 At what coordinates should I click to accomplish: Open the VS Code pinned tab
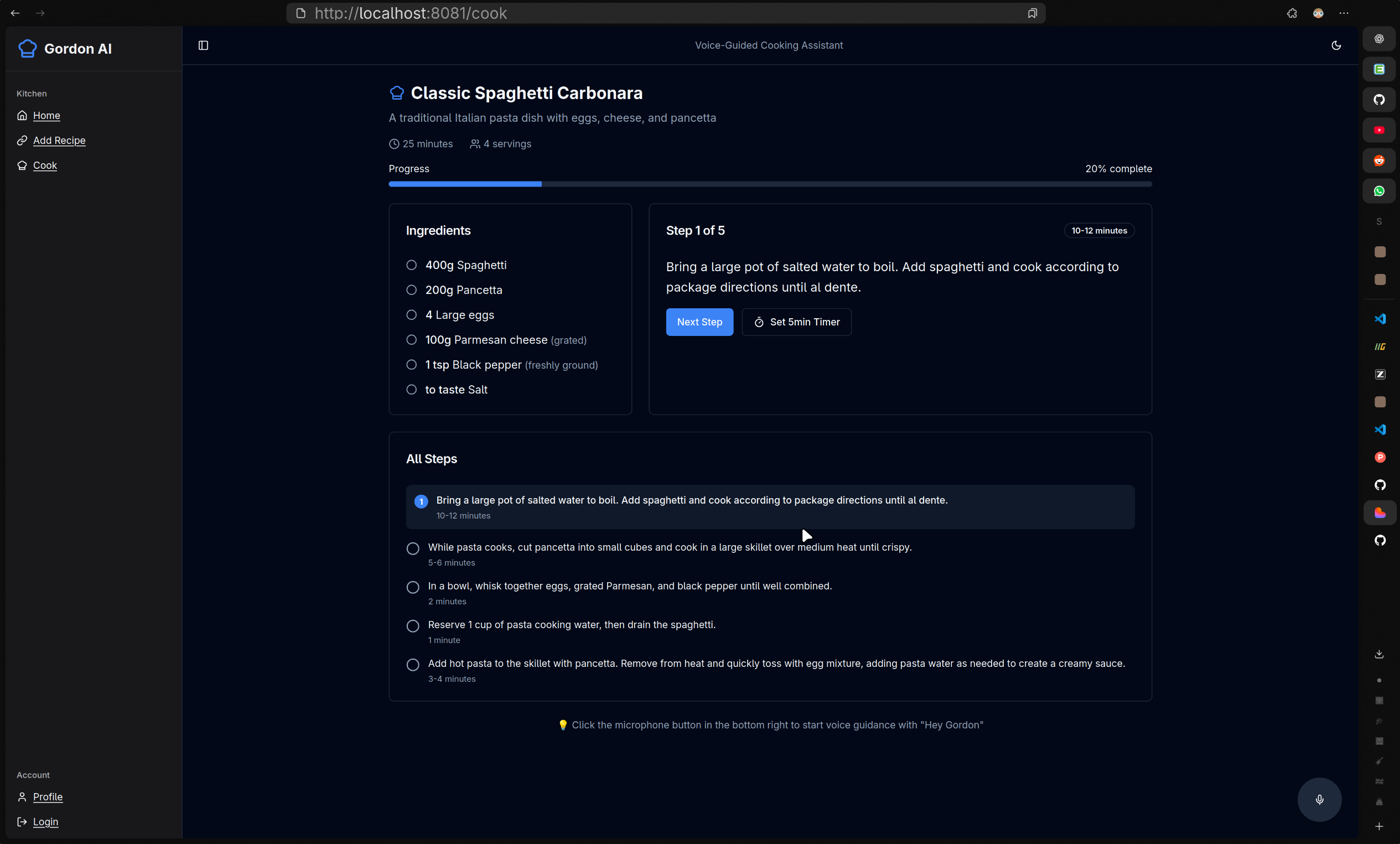tap(1380, 319)
